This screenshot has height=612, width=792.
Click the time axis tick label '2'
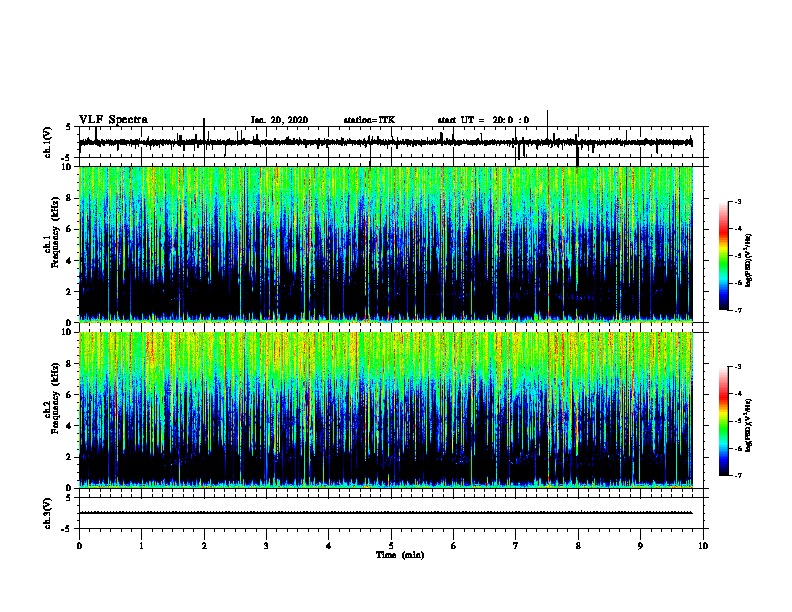tap(204, 546)
